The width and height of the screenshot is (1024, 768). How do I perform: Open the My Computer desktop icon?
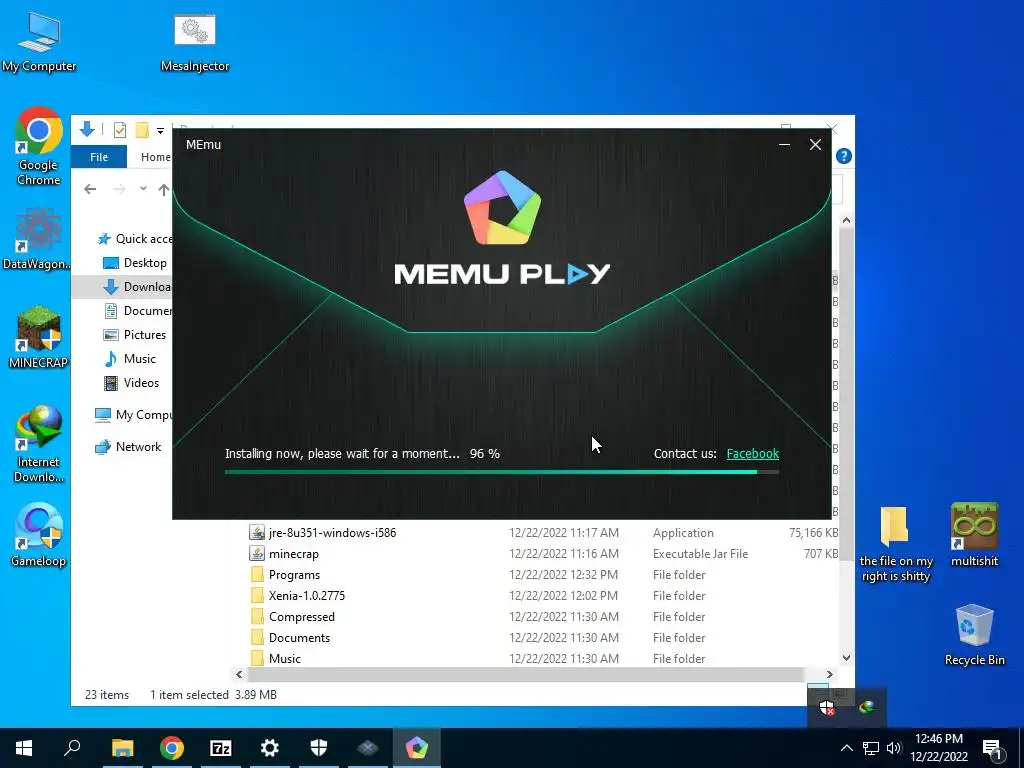point(39,41)
